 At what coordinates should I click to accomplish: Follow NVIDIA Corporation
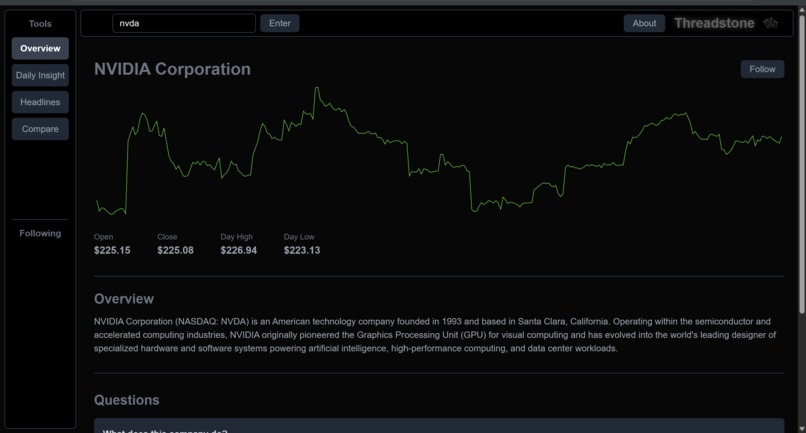(762, 69)
